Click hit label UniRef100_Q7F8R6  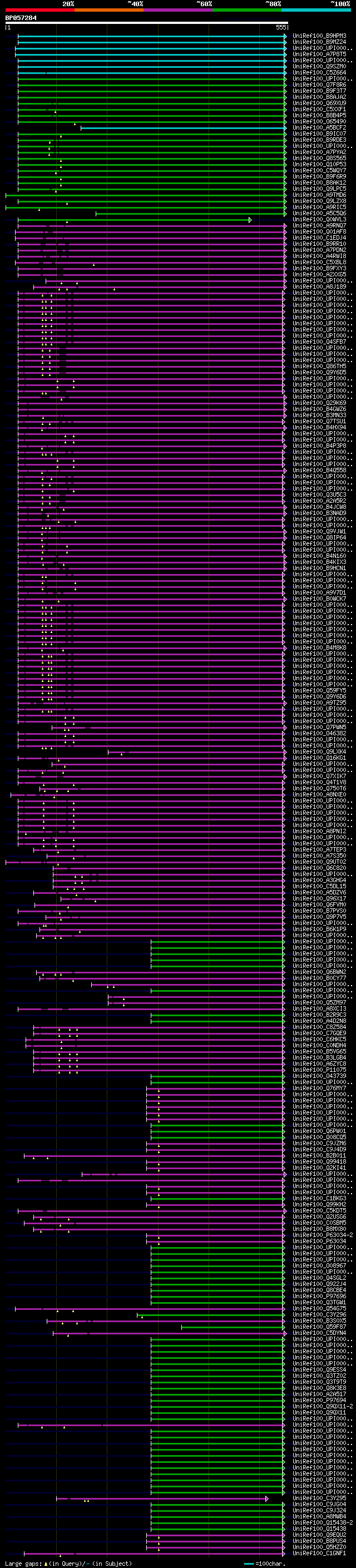pos(319,85)
